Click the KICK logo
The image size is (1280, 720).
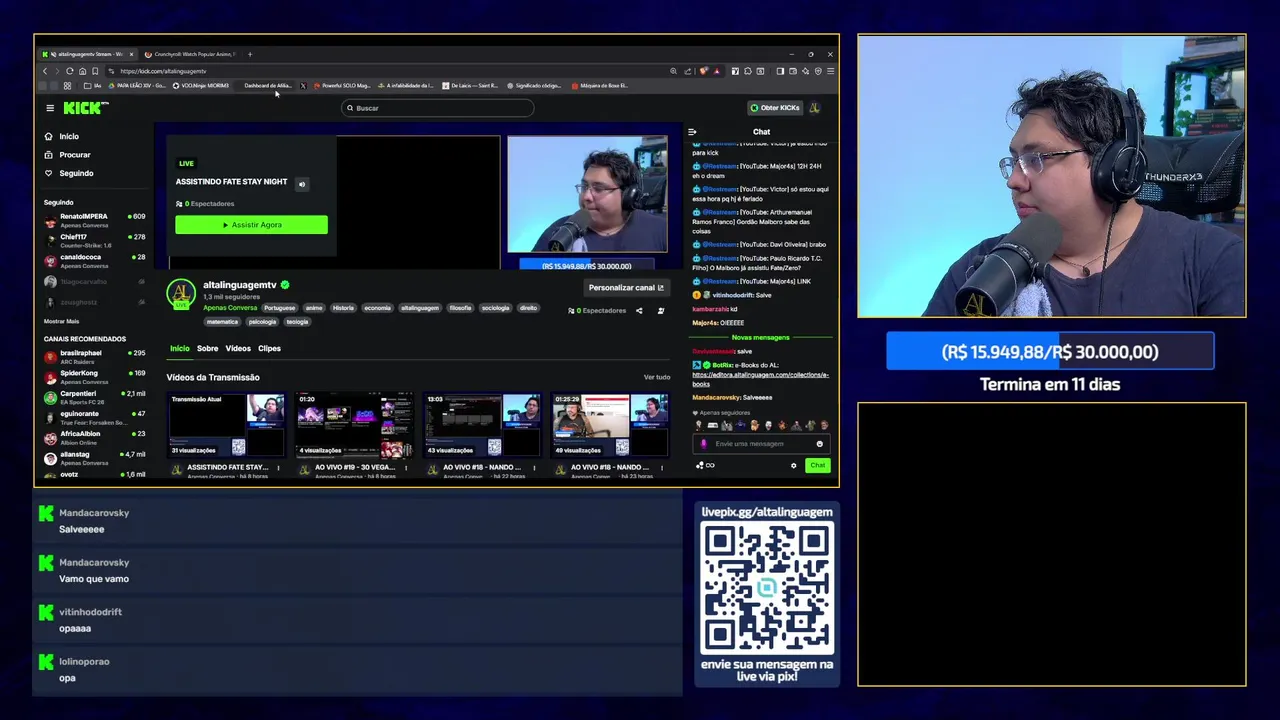pos(82,108)
